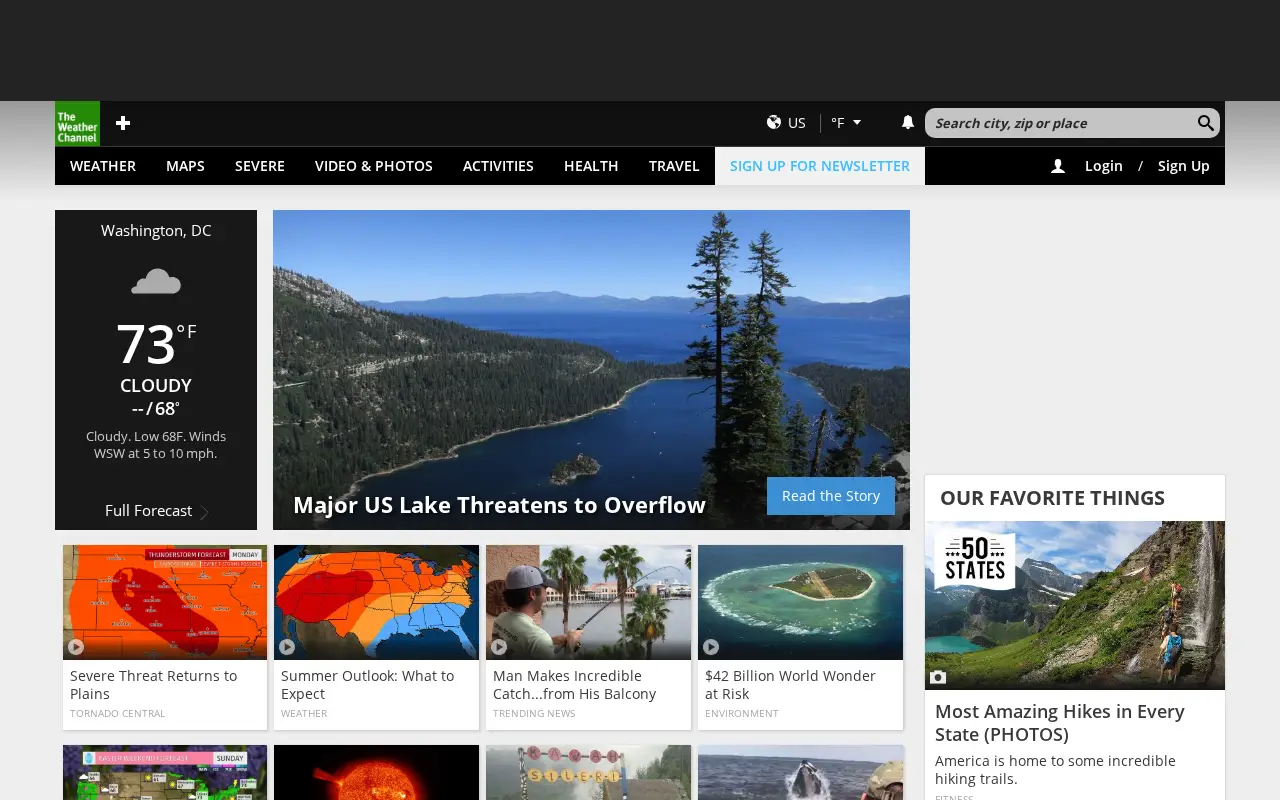Viewport: 1280px width, 800px height.
Task: Click Most Amazing Hikes in Every State headline
Action: pyautogui.click(x=1060, y=723)
